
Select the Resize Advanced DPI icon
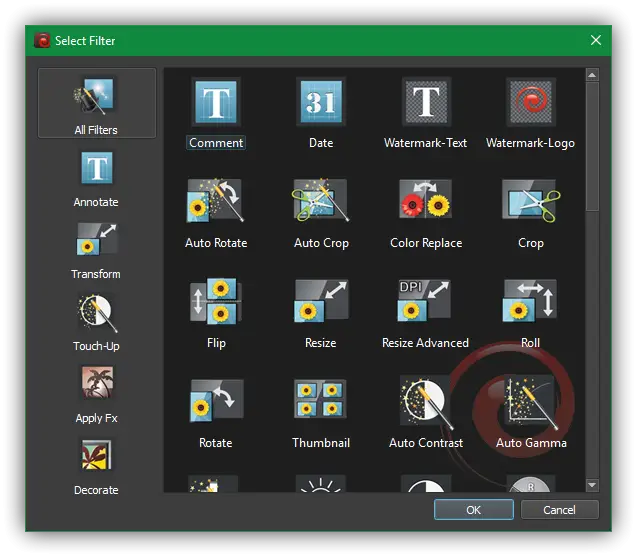coord(424,300)
